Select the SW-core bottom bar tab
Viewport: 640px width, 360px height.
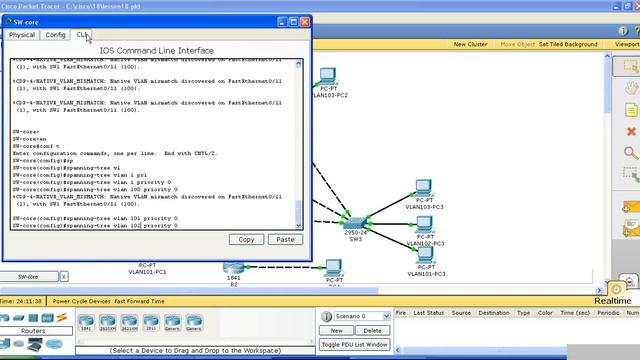click(28, 277)
